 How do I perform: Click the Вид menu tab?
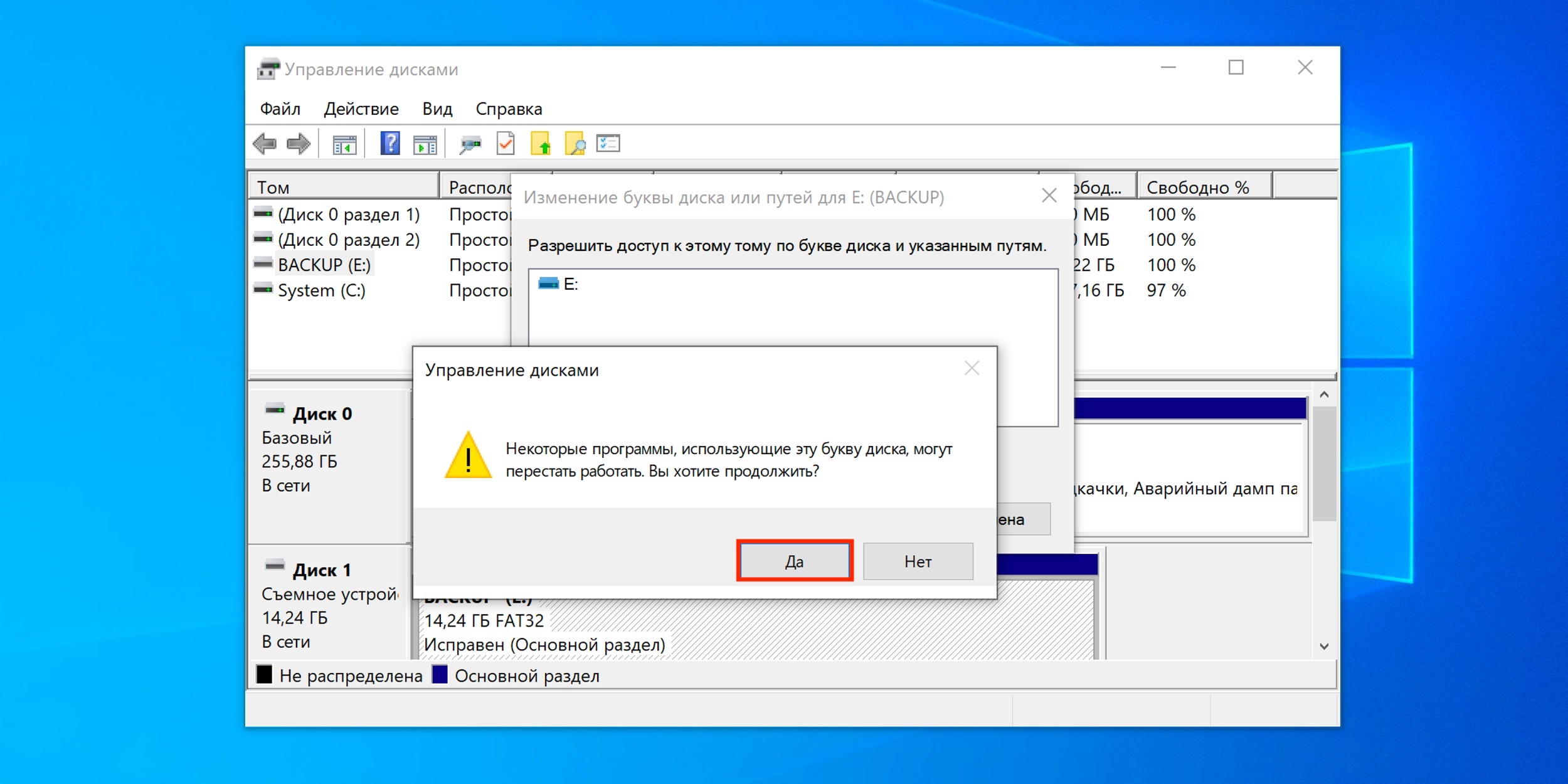pyautogui.click(x=435, y=108)
